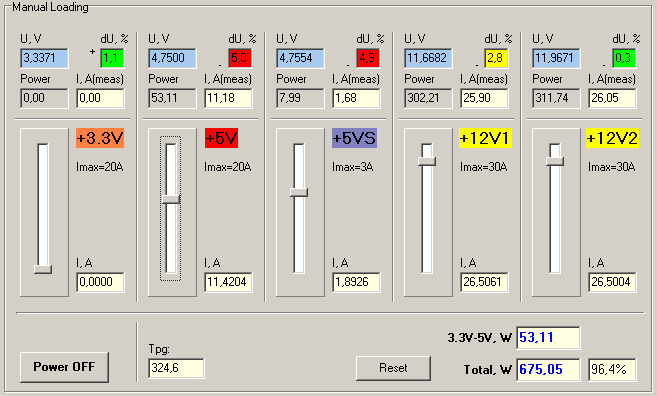
Task: Click the +12V2 current field showing 26,5004
Action: pos(612,282)
